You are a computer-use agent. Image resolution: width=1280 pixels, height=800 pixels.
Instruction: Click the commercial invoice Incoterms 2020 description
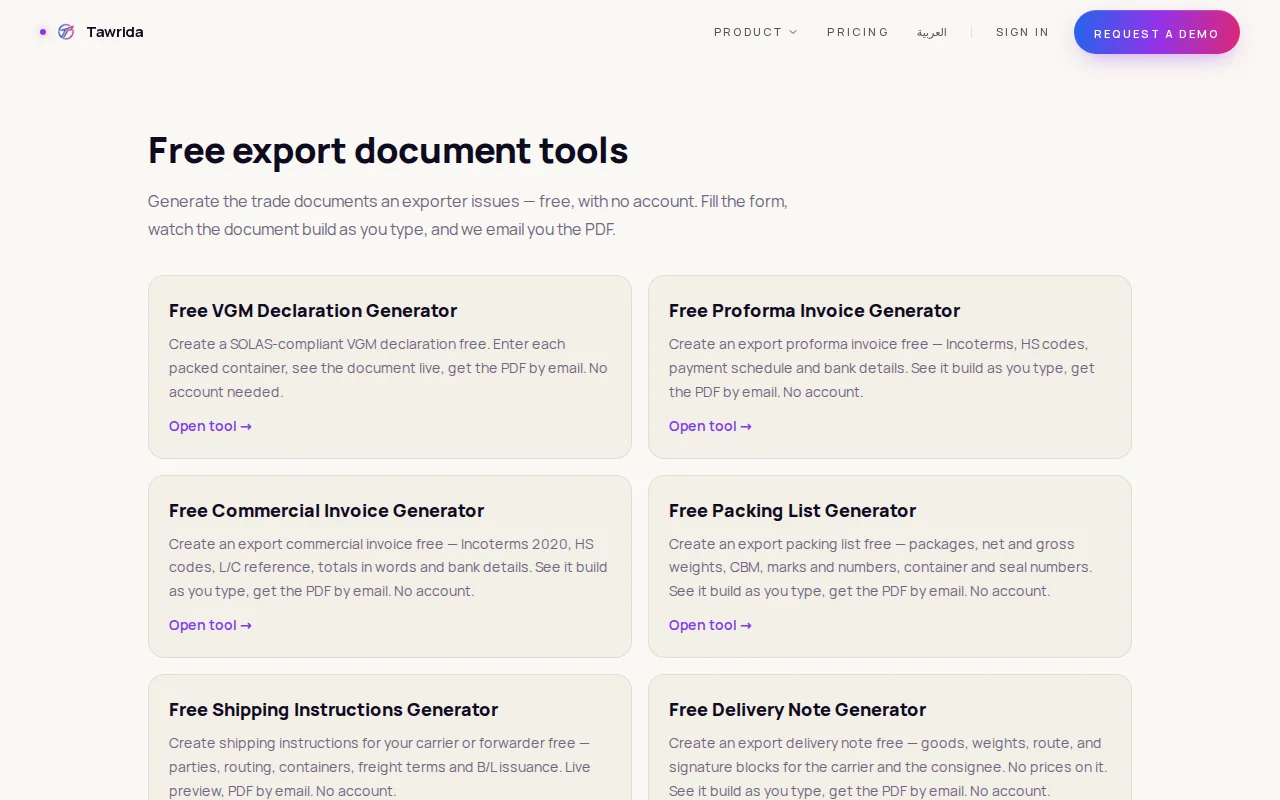pos(388,567)
